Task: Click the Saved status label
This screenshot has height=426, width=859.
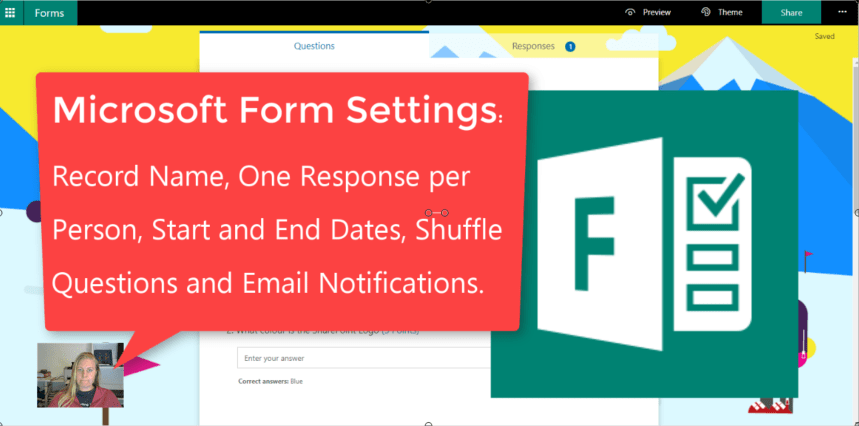Action: [824, 36]
